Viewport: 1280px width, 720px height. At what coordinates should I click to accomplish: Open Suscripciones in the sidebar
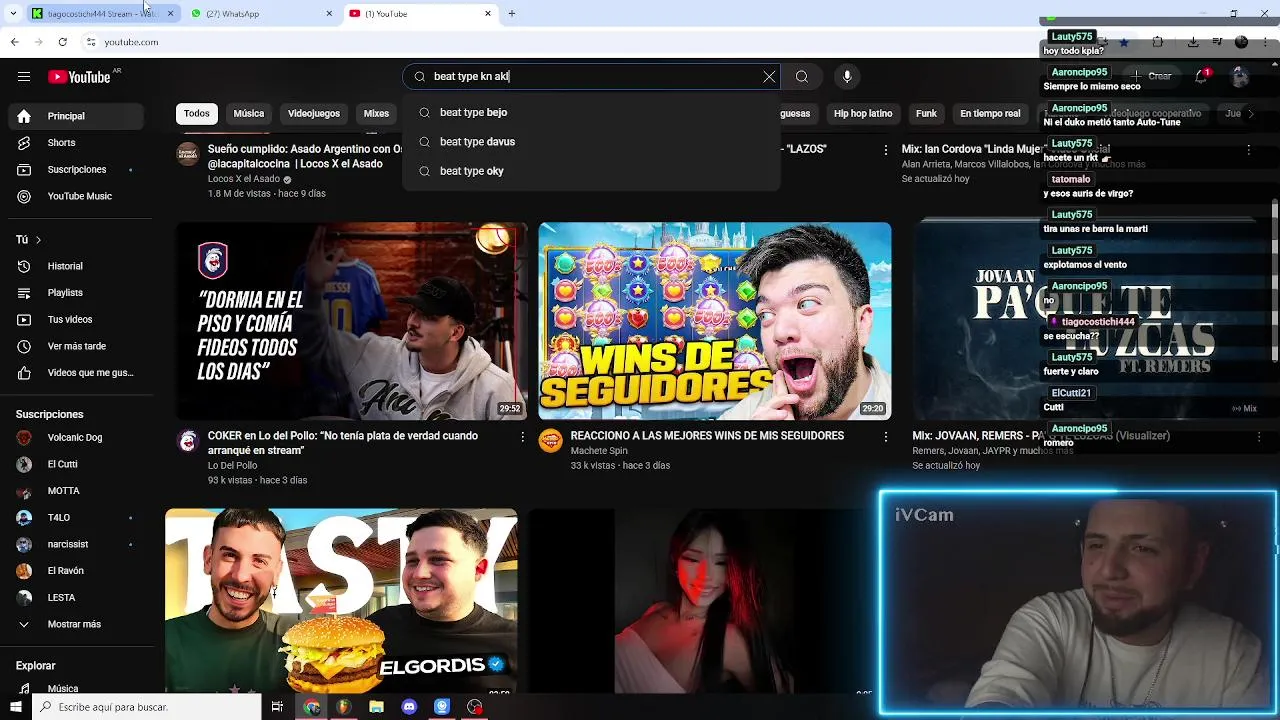pyautogui.click(x=76, y=170)
